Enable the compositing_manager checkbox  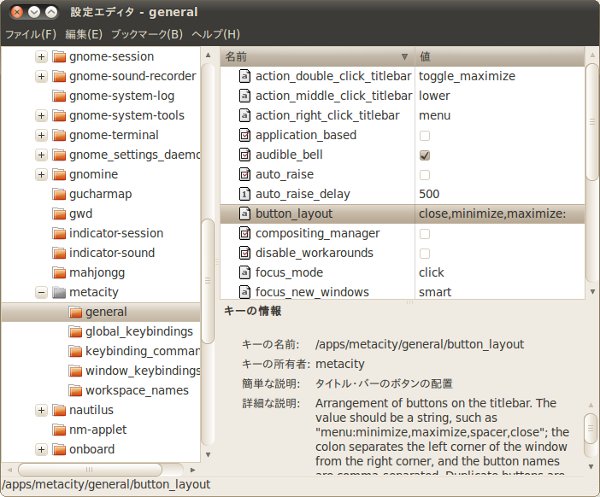tap(425, 233)
